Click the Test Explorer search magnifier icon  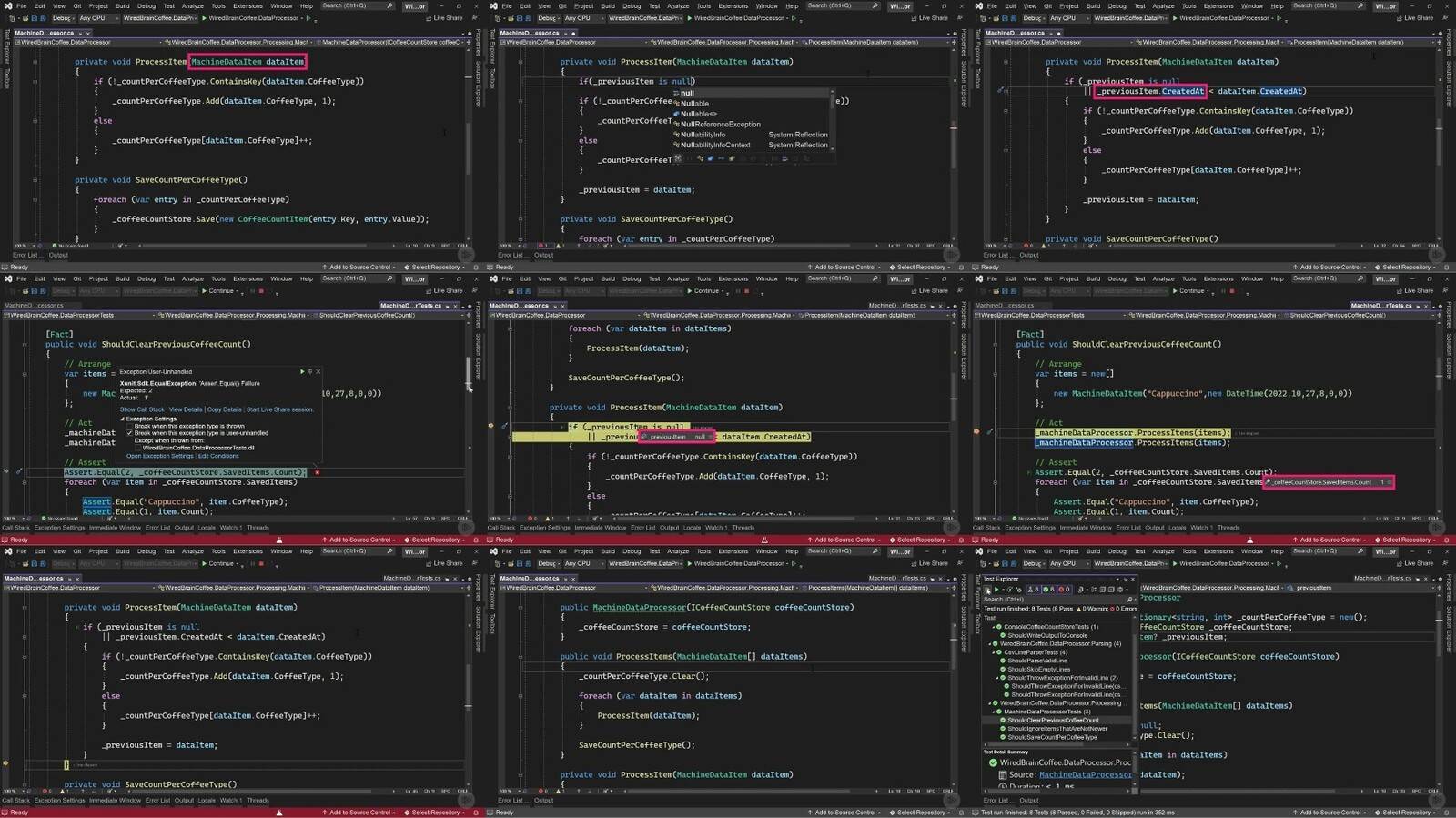click(x=1129, y=600)
